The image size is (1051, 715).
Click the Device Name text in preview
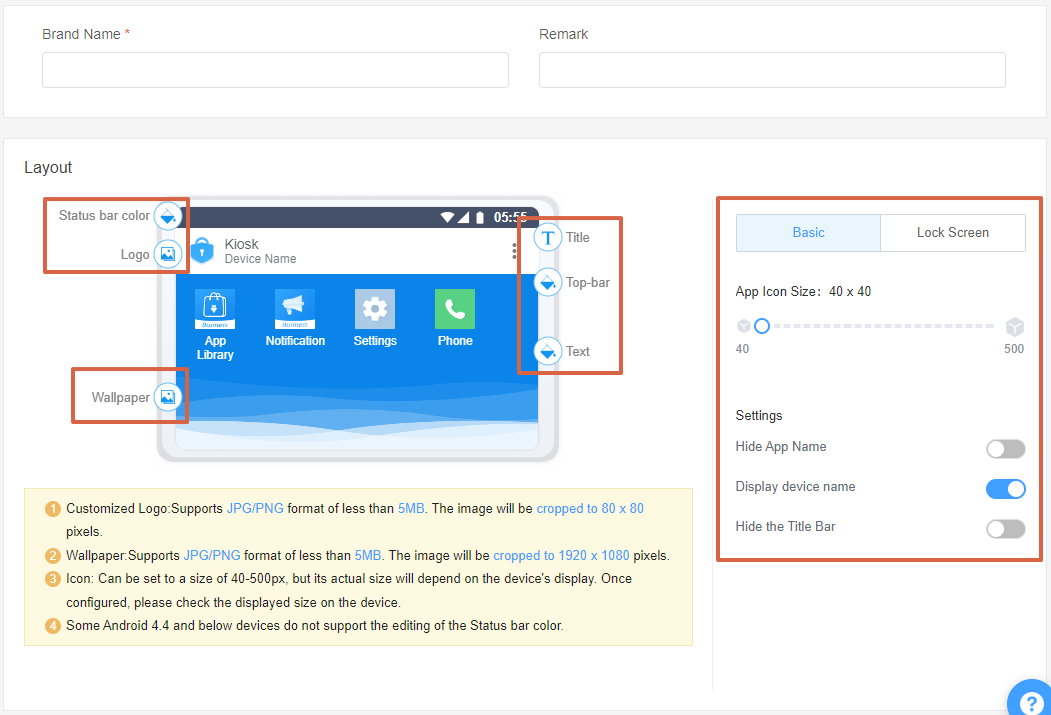pos(260,259)
